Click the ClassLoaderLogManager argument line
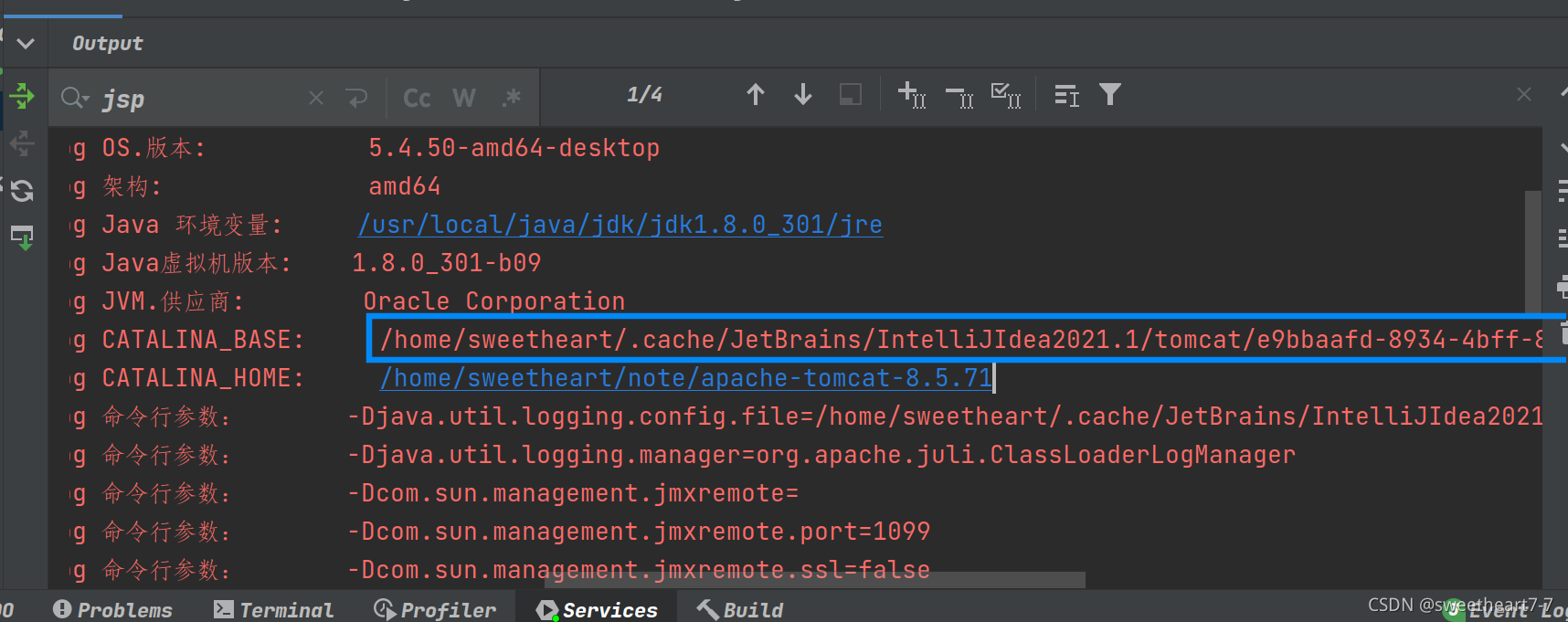Viewport: 1568px width, 622px height. click(x=821, y=455)
